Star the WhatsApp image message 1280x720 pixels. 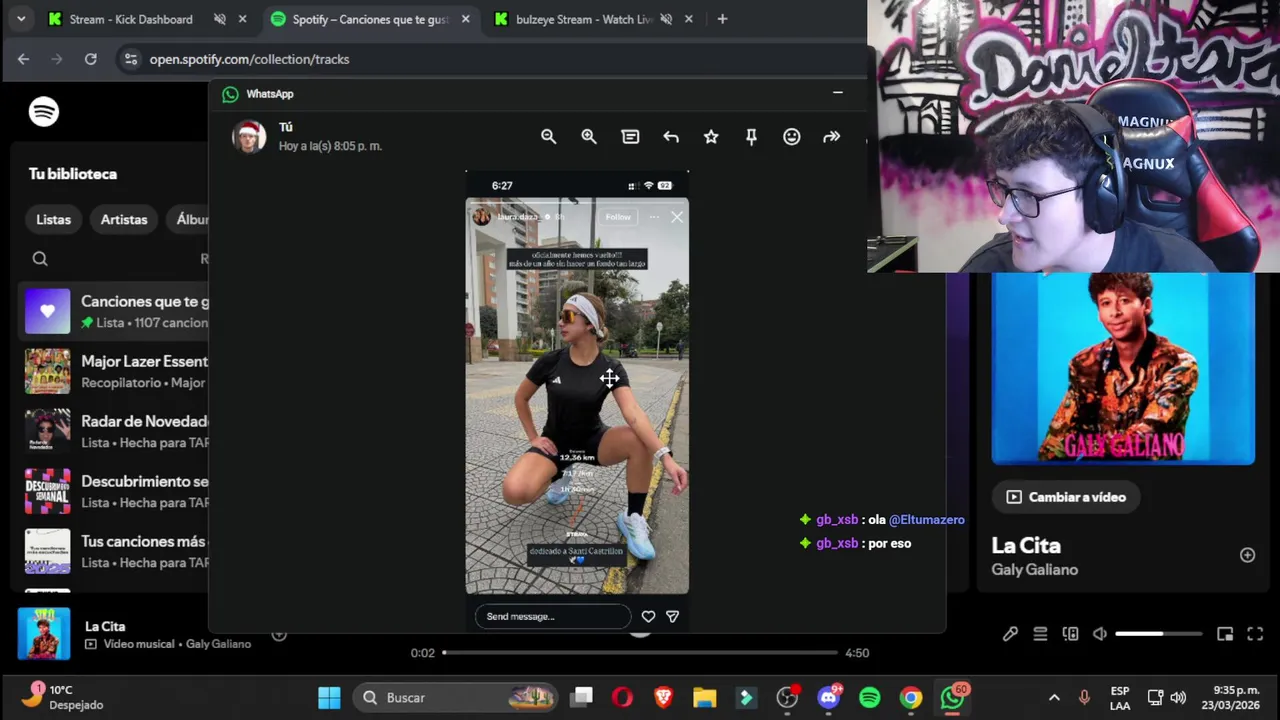coord(711,137)
